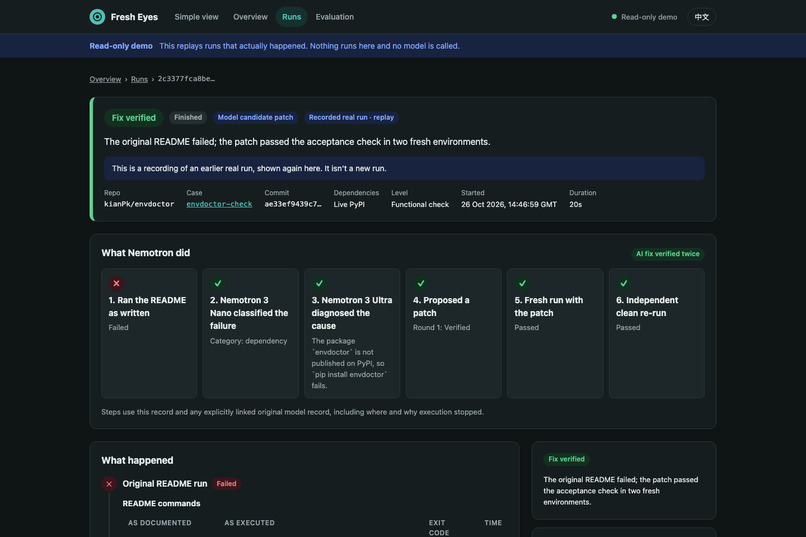Open the Simple view tab
The height and width of the screenshot is (537, 806).
tap(196, 17)
